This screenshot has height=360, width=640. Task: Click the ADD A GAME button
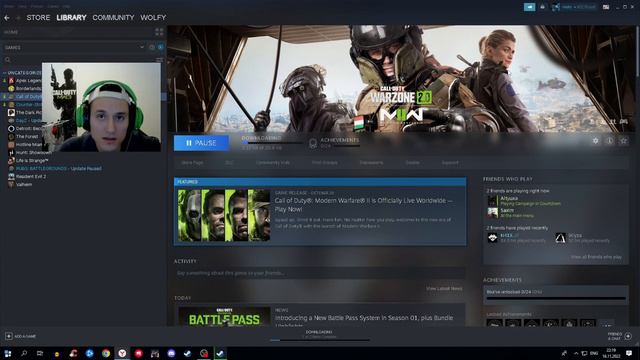[x=20, y=336]
